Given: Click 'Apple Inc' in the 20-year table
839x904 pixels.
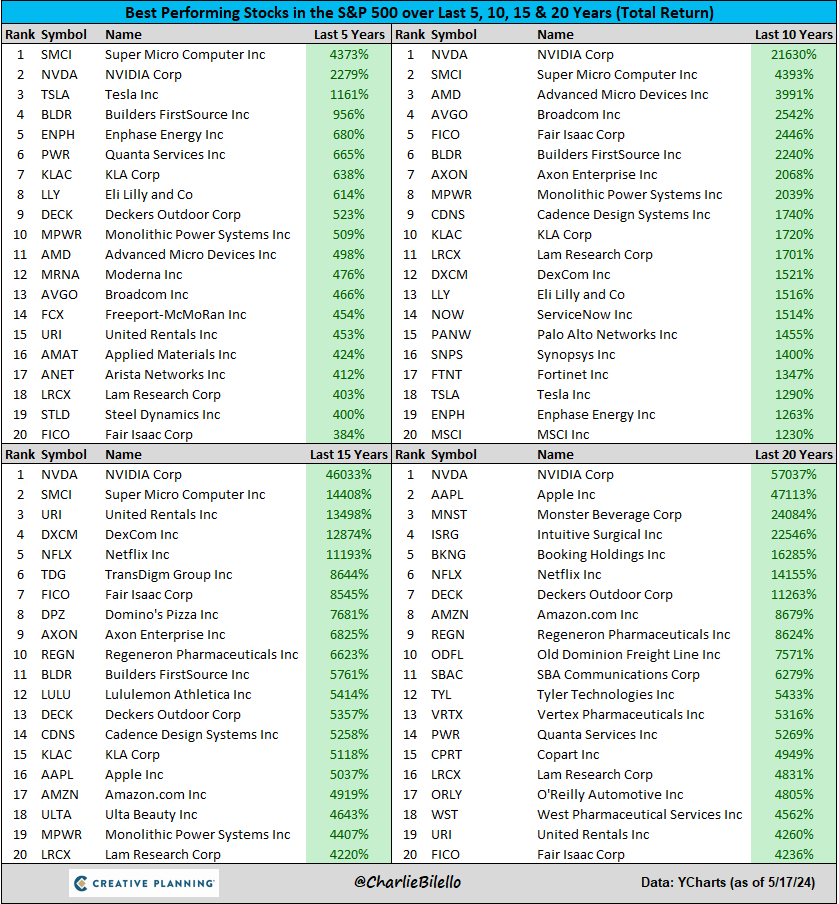Looking at the screenshot, I should click(x=566, y=495).
